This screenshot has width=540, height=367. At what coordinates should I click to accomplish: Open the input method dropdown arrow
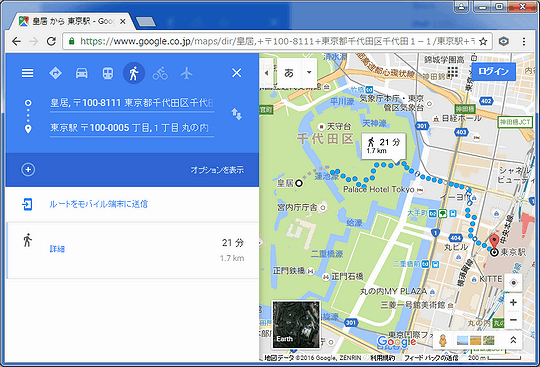pyautogui.click(x=309, y=72)
